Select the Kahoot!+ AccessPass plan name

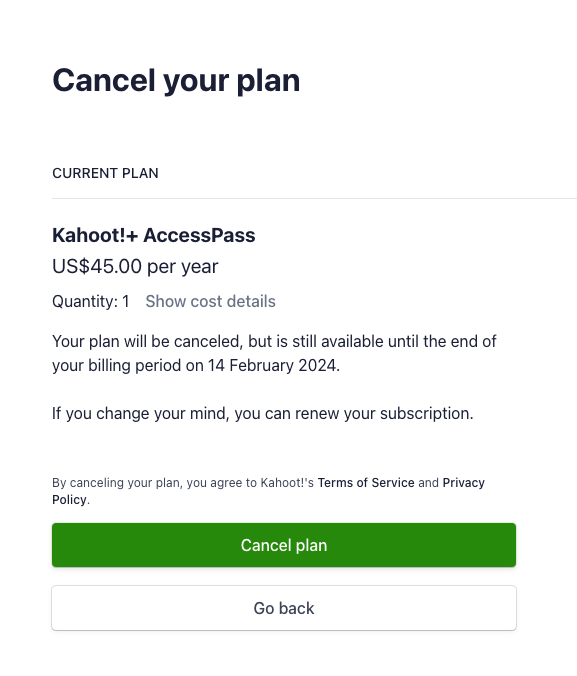click(154, 235)
